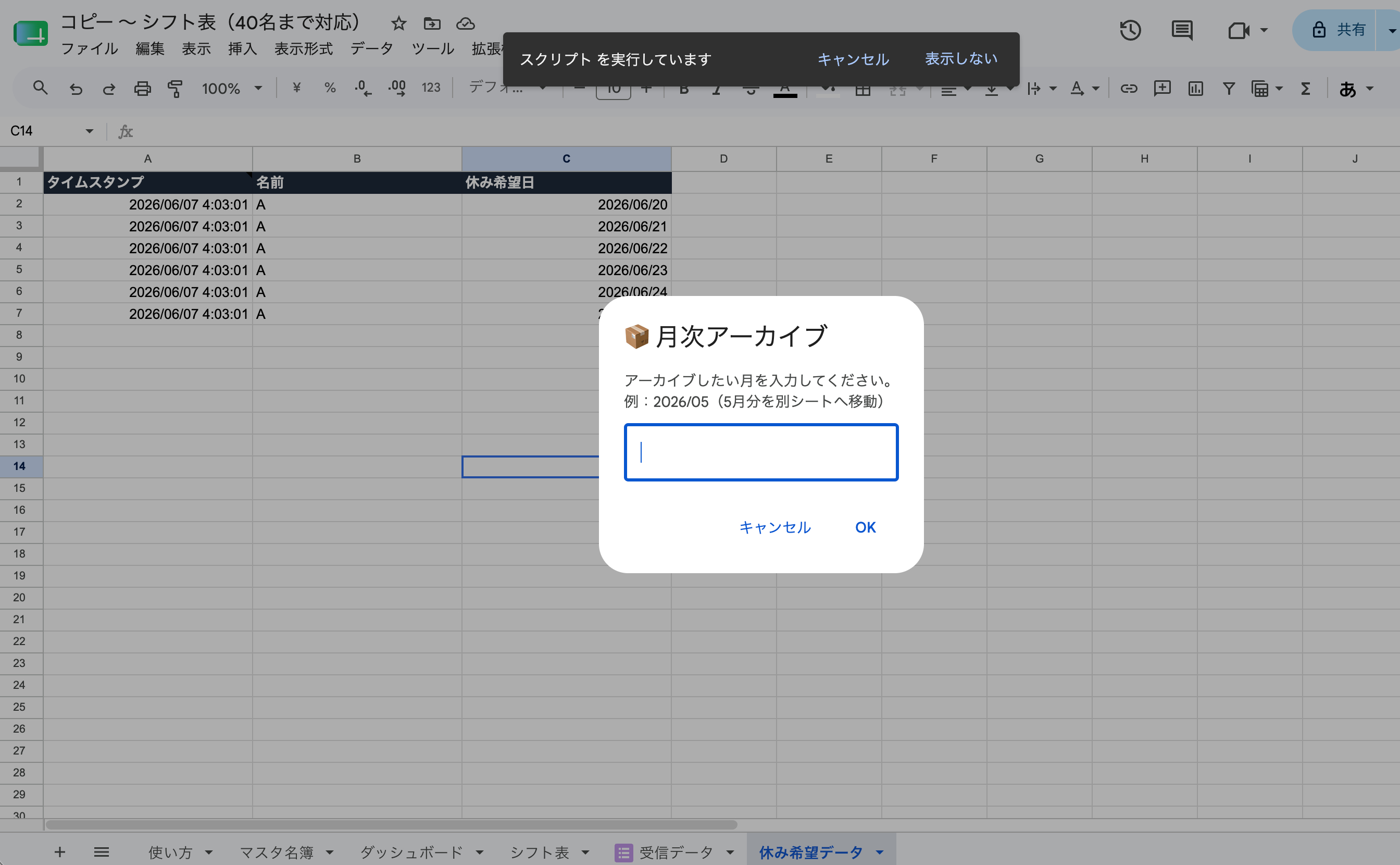Viewport: 1400px width, 865px height.
Task: Click the document title text
Action: point(210,22)
